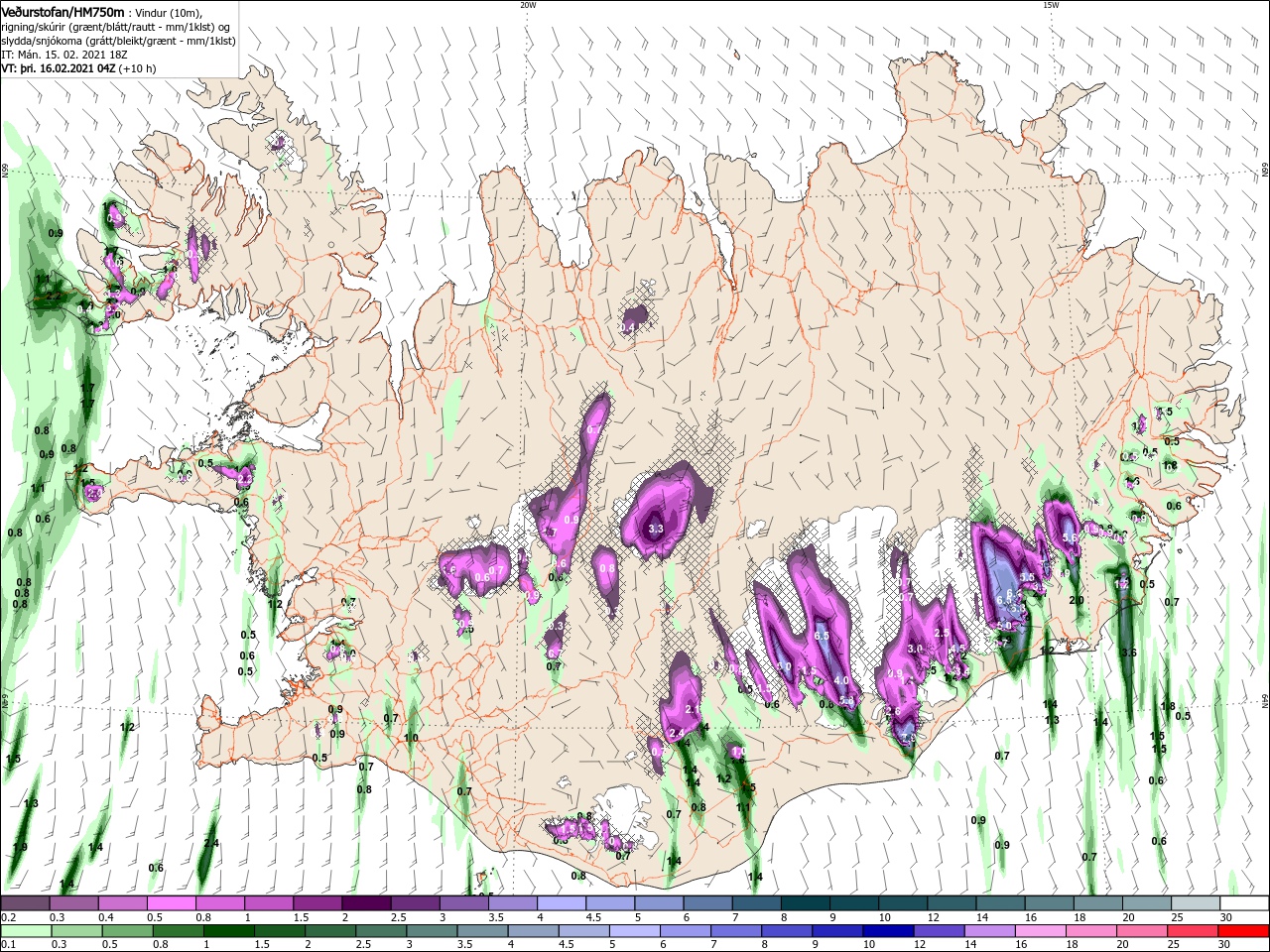The height and width of the screenshot is (952, 1270).
Task: Click the 3.6 rain value offshore southeast
Action: click(x=1128, y=653)
